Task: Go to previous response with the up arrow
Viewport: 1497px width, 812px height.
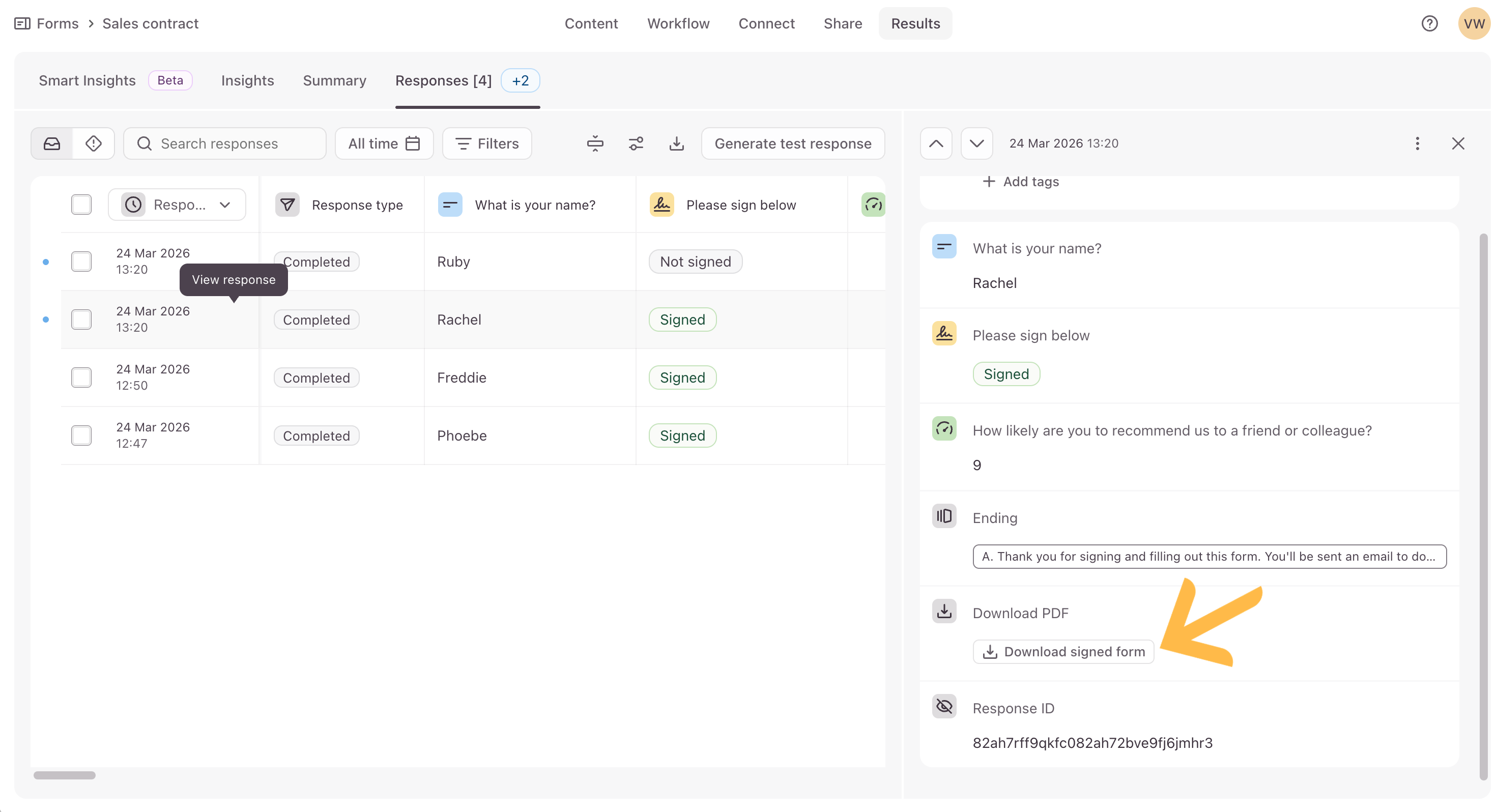Action: [936, 143]
